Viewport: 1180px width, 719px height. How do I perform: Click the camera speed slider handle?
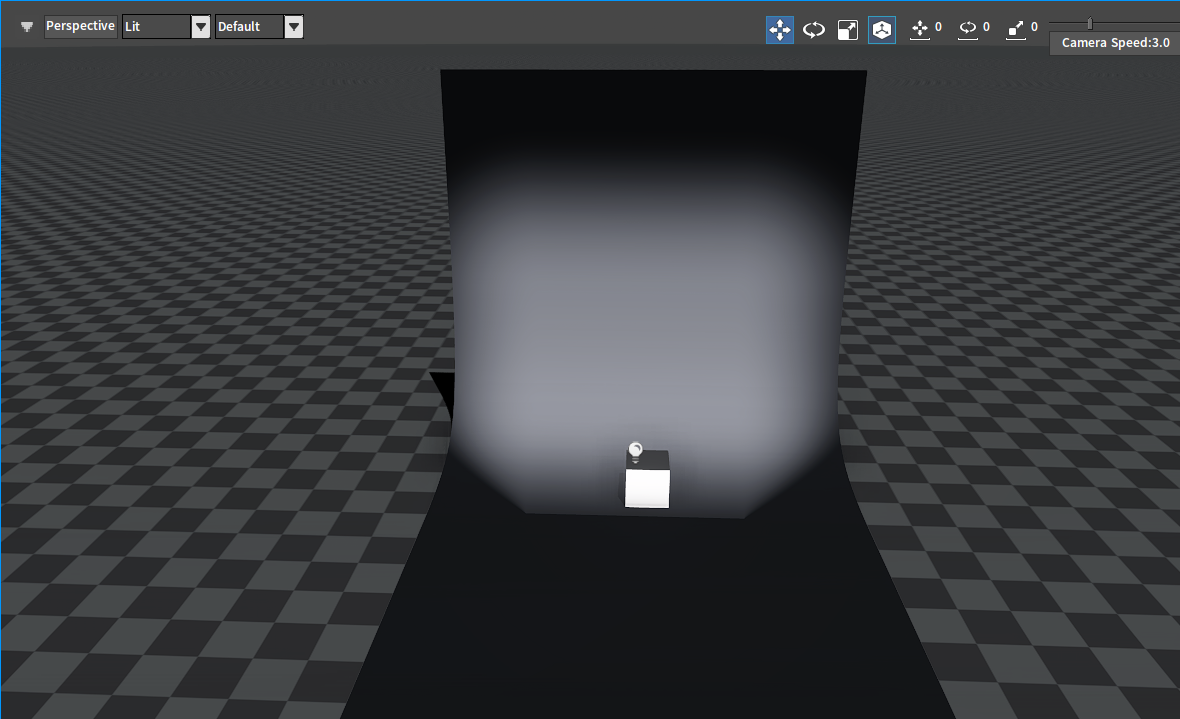pos(1090,24)
